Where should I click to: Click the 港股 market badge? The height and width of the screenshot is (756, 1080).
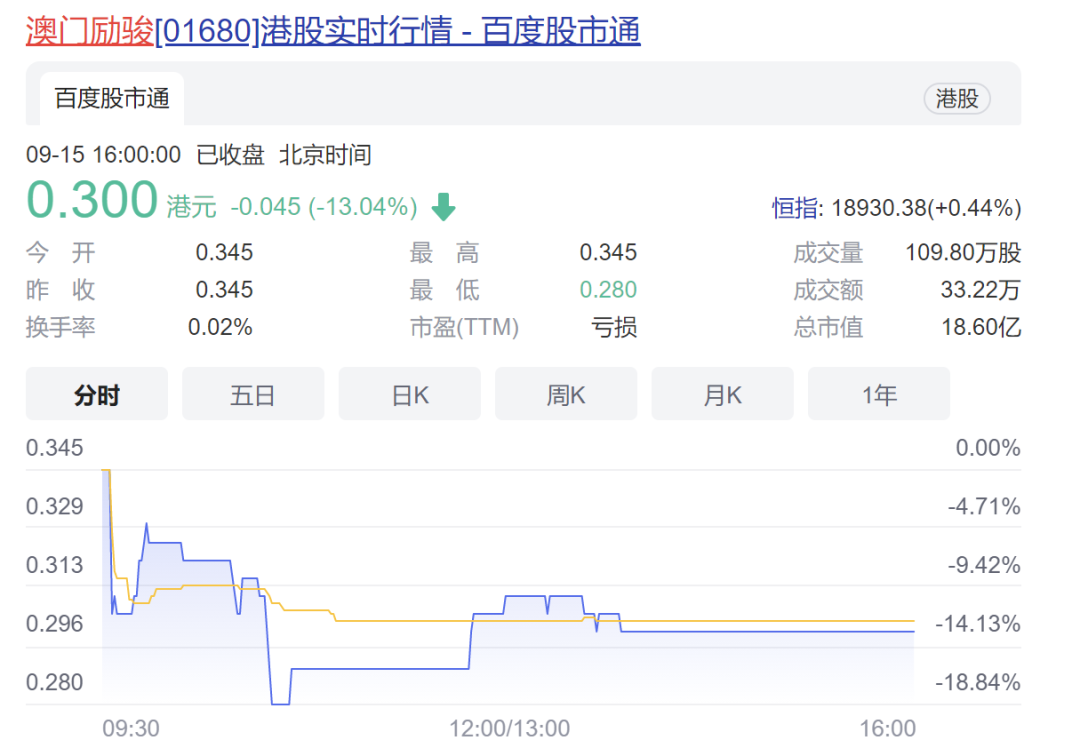point(957,98)
